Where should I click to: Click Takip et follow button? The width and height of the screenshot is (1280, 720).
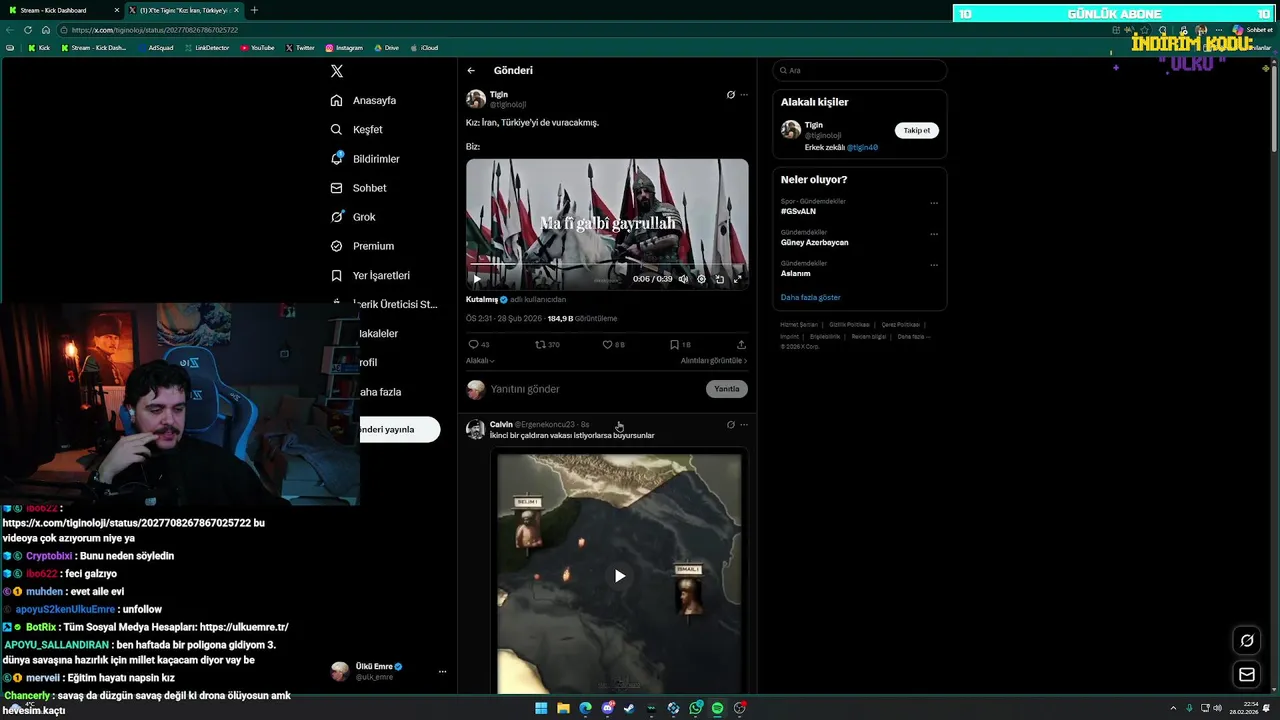917,131
